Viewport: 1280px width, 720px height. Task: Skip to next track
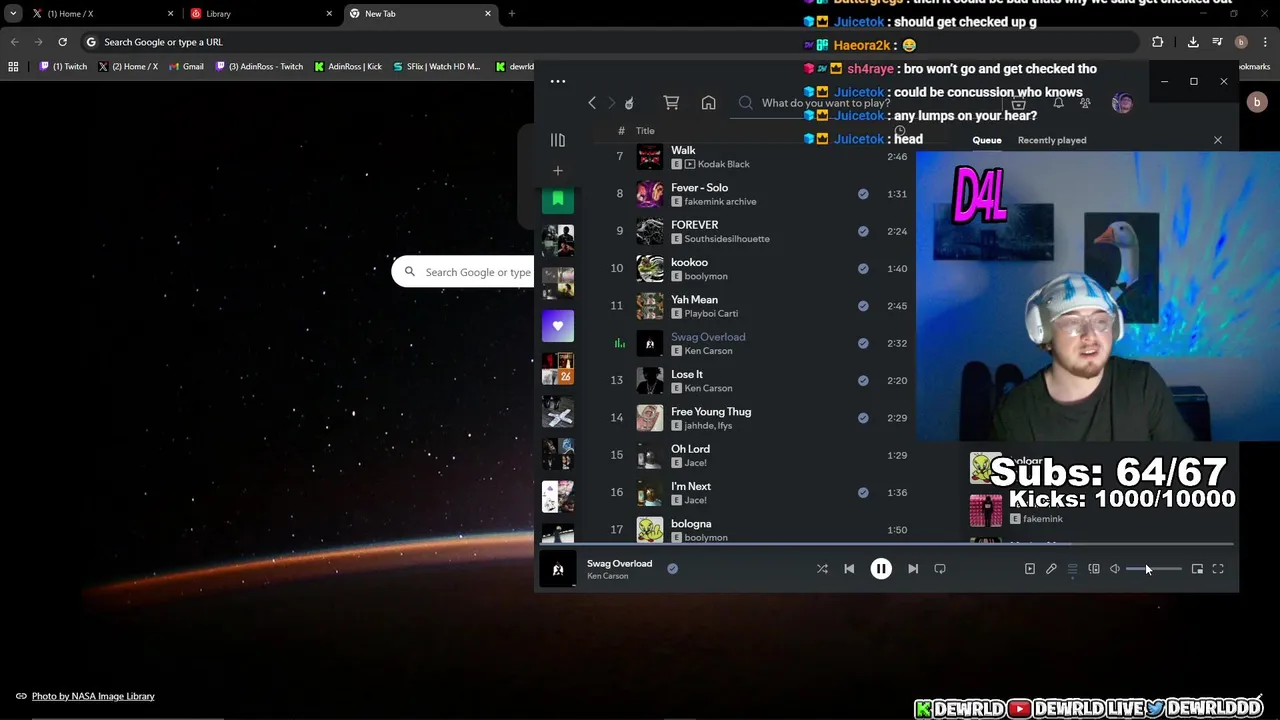(913, 569)
